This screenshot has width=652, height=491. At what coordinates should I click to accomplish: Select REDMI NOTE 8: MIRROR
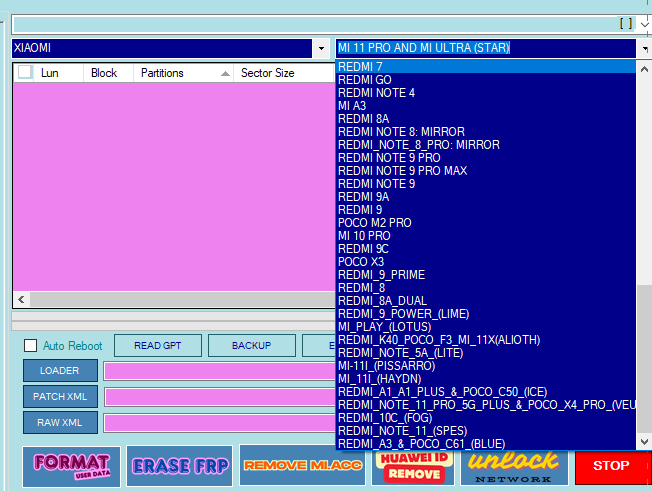pyautogui.click(x=486, y=132)
